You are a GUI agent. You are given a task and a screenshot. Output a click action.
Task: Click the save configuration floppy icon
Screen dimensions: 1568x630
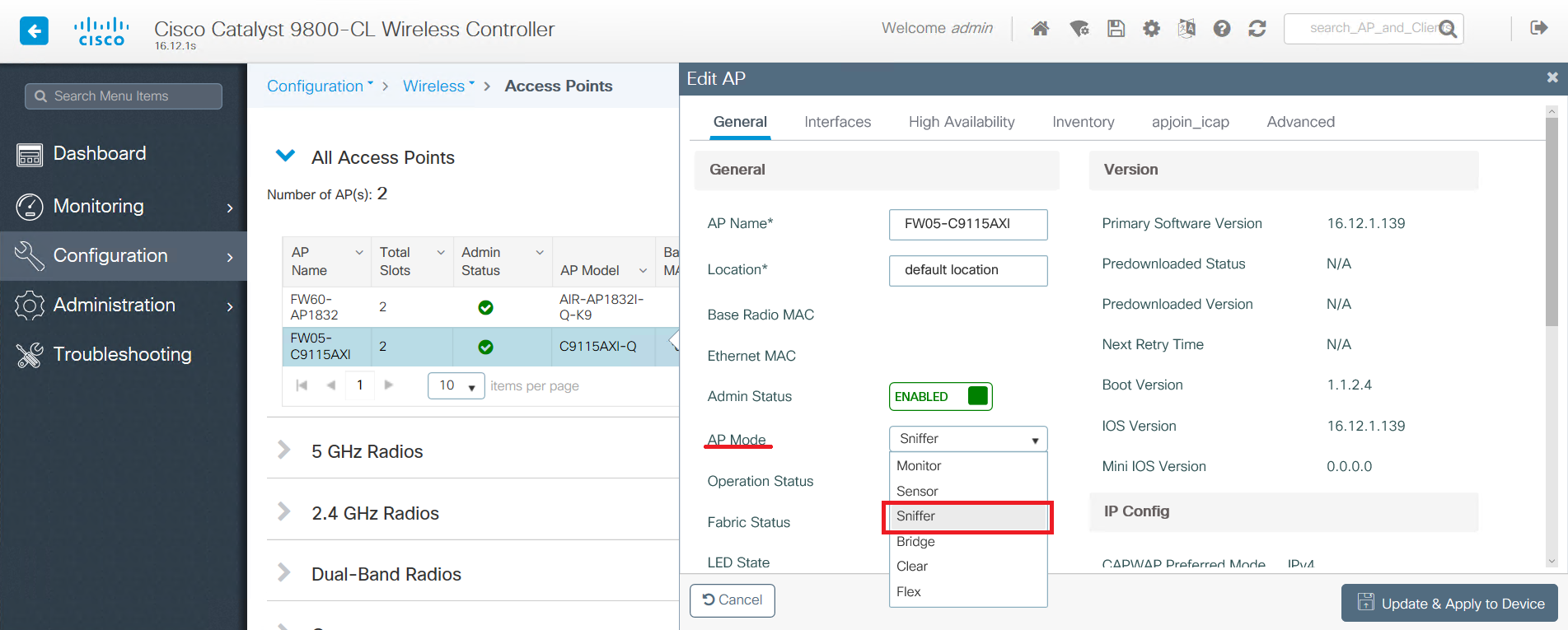click(1116, 29)
